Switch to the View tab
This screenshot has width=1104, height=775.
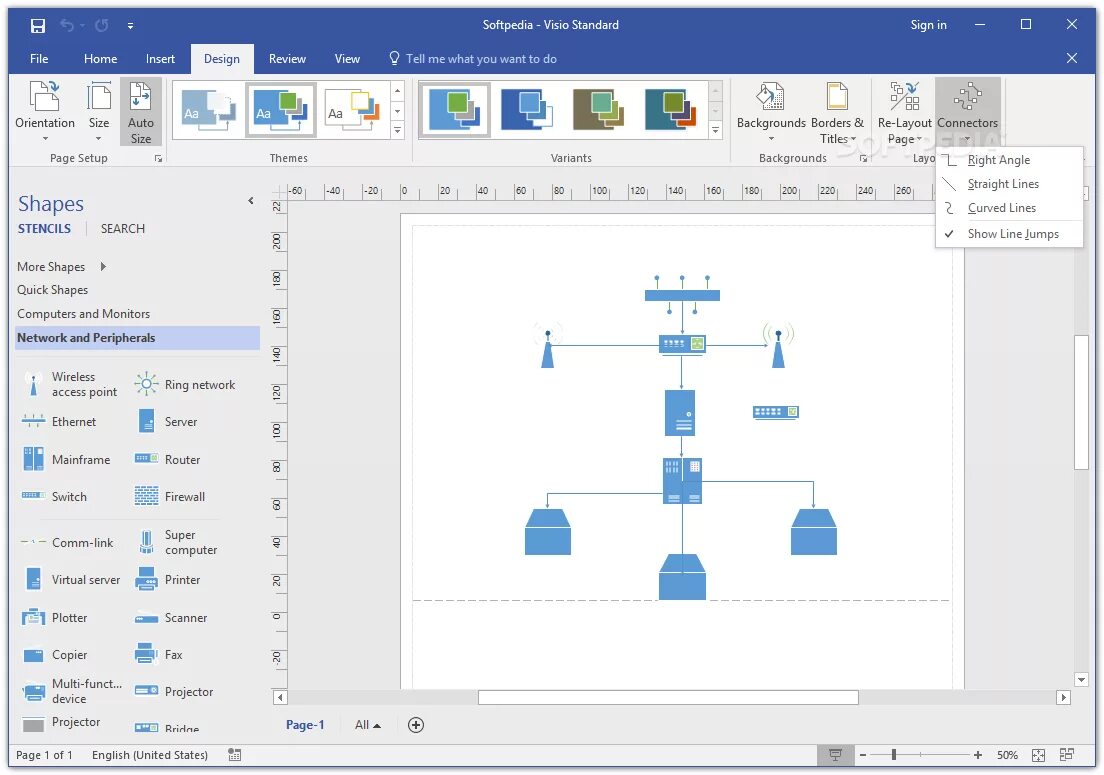[x=347, y=59]
